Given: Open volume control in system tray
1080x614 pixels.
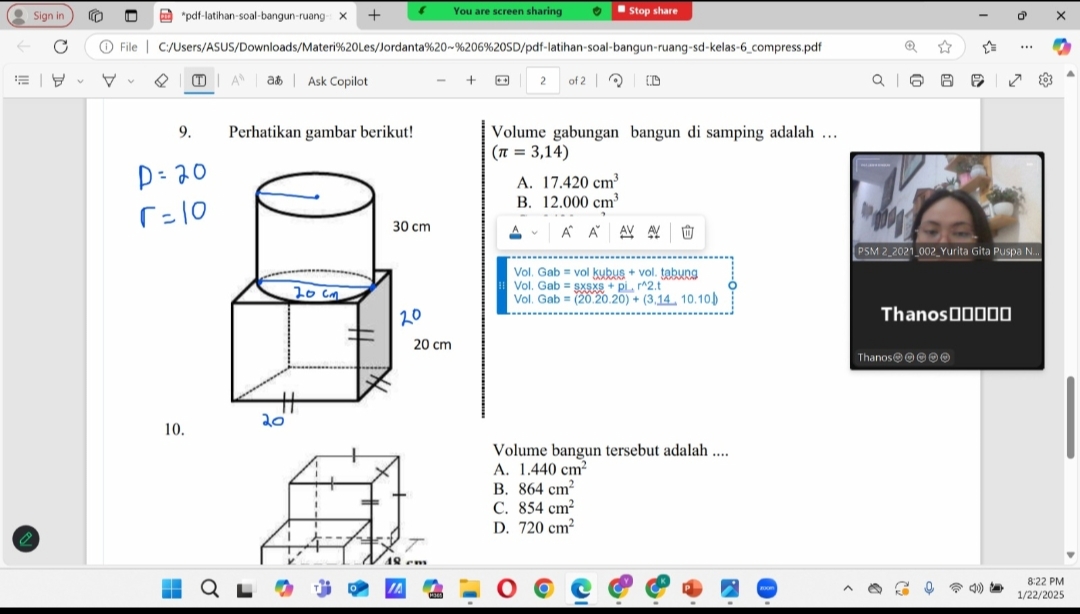Looking at the screenshot, I should [976, 589].
